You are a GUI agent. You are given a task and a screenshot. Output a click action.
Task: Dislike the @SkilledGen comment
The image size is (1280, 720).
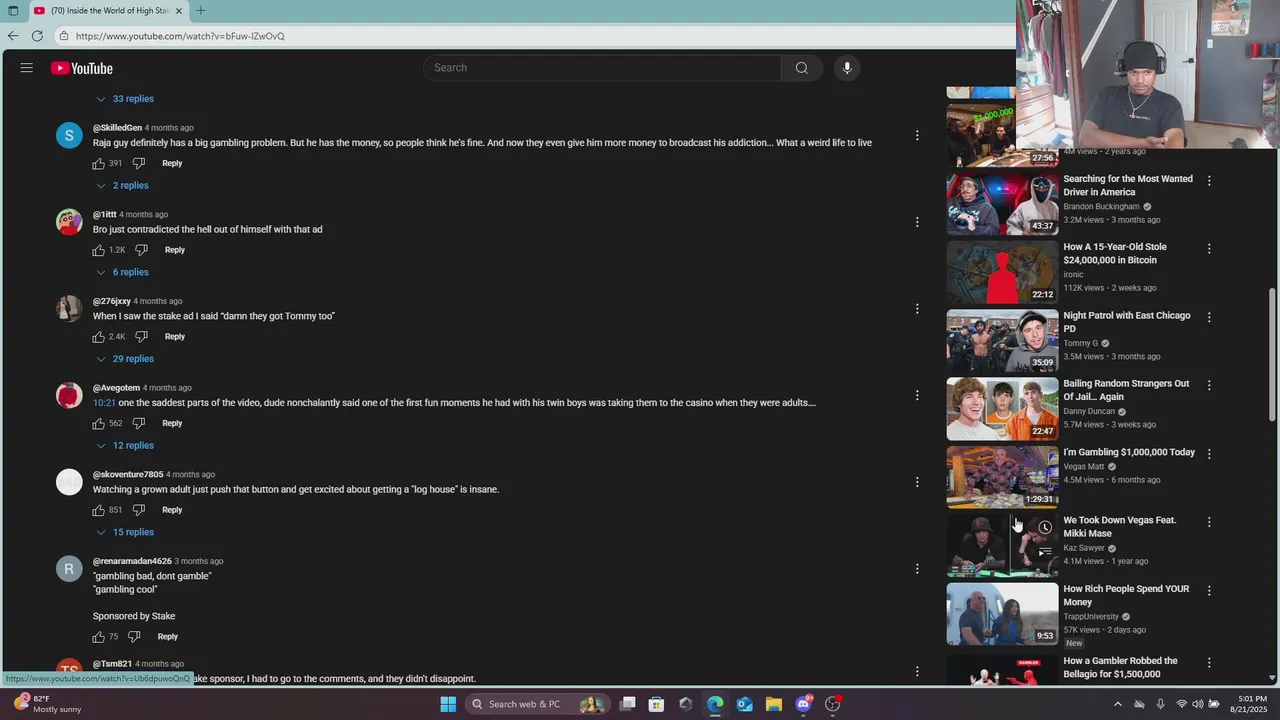pos(139,163)
